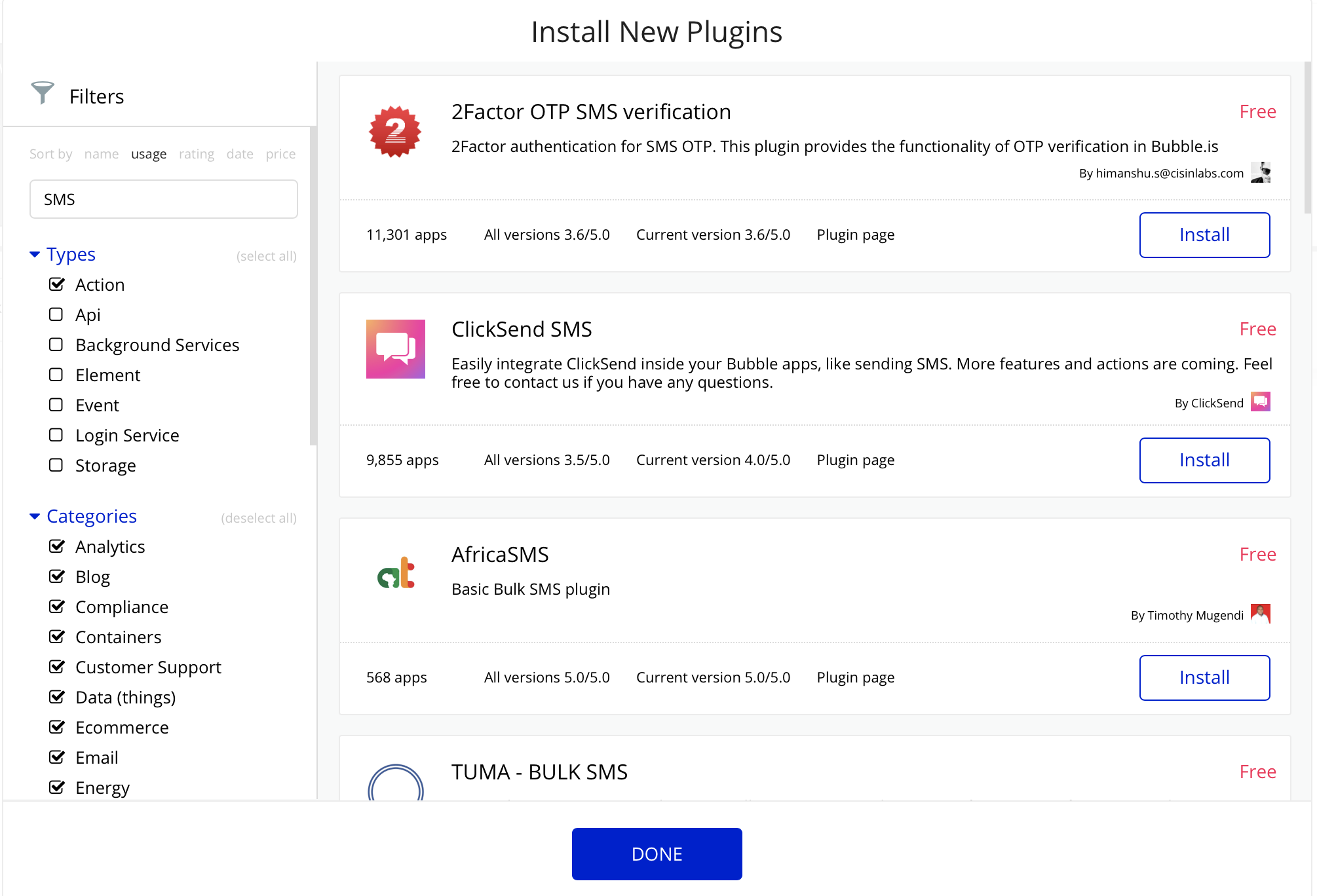Check the Action type checkbox
Screen dimensions: 1317x896
coord(57,284)
